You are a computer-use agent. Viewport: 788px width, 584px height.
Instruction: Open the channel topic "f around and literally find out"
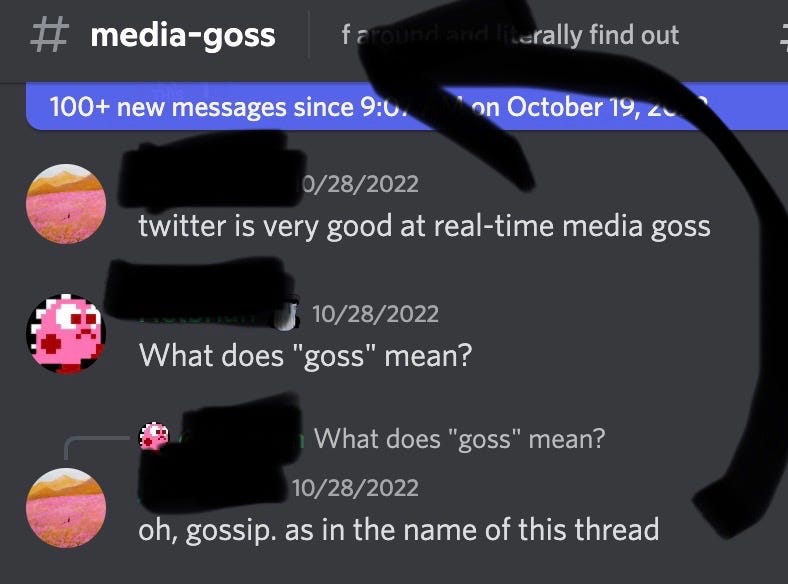tap(510, 35)
